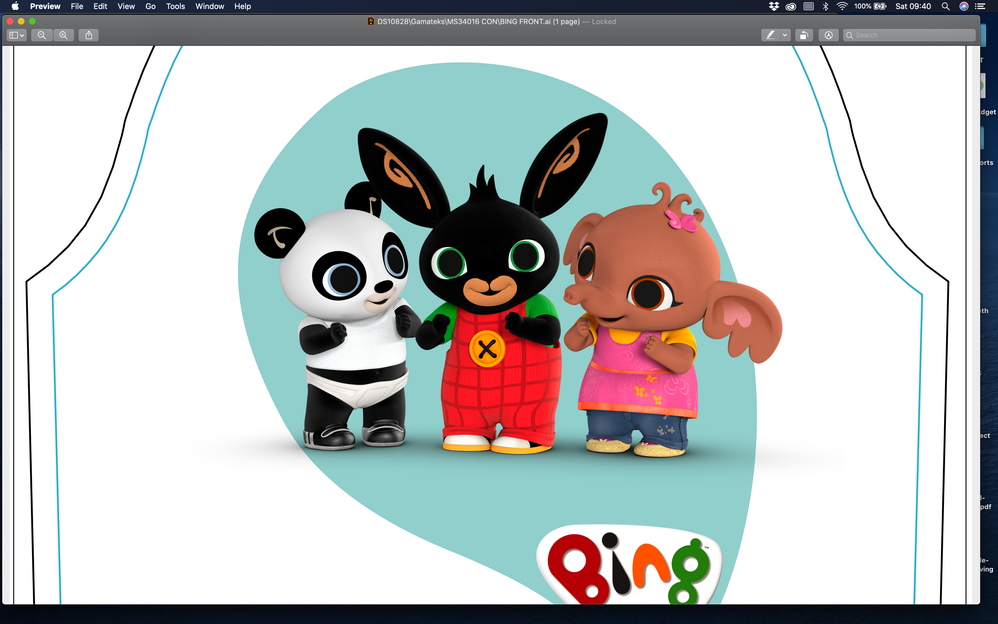
Task: Click the Locked label in title bar
Action: pyautogui.click(x=604, y=22)
